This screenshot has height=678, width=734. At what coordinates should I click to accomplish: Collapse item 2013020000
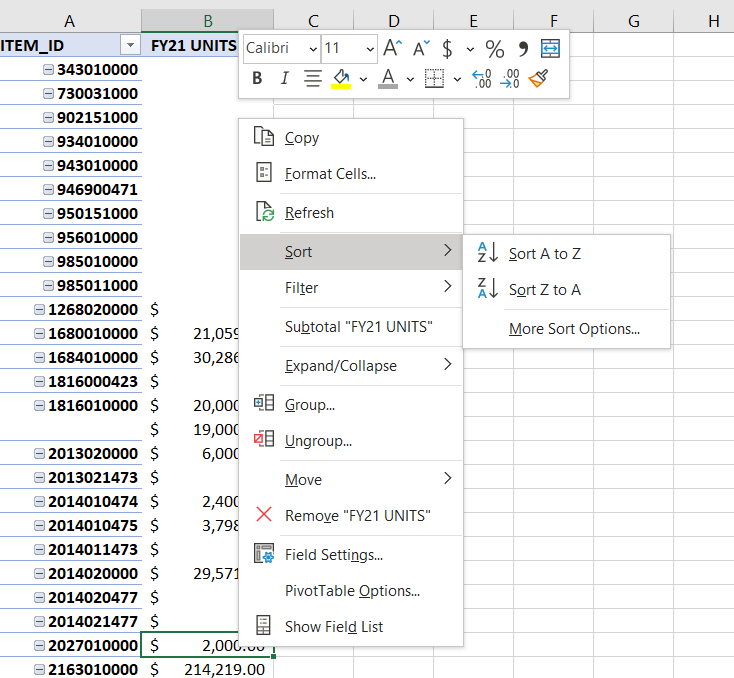pyautogui.click(x=39, y=453)
